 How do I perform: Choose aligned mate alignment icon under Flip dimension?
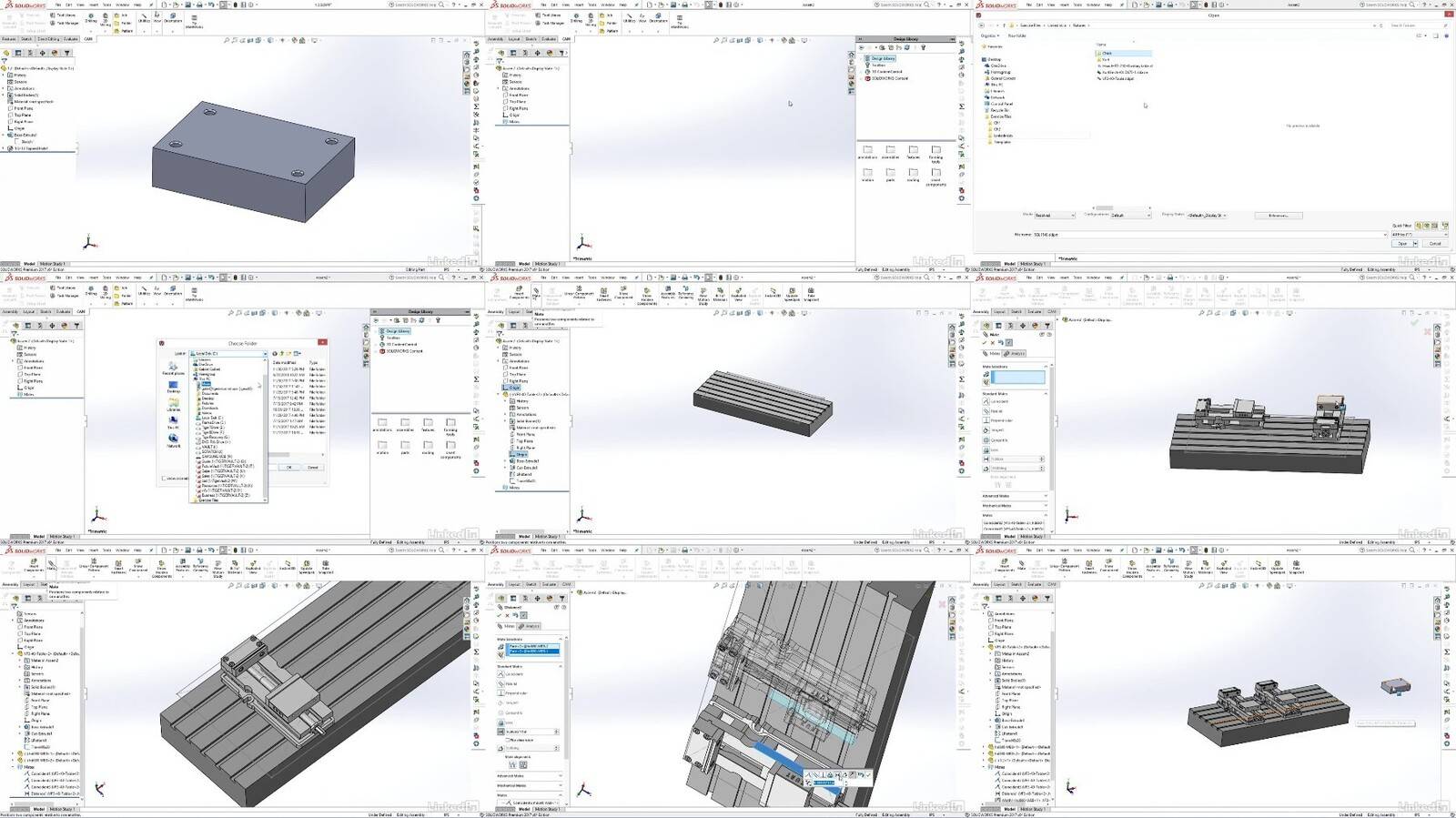pos(511,764)
